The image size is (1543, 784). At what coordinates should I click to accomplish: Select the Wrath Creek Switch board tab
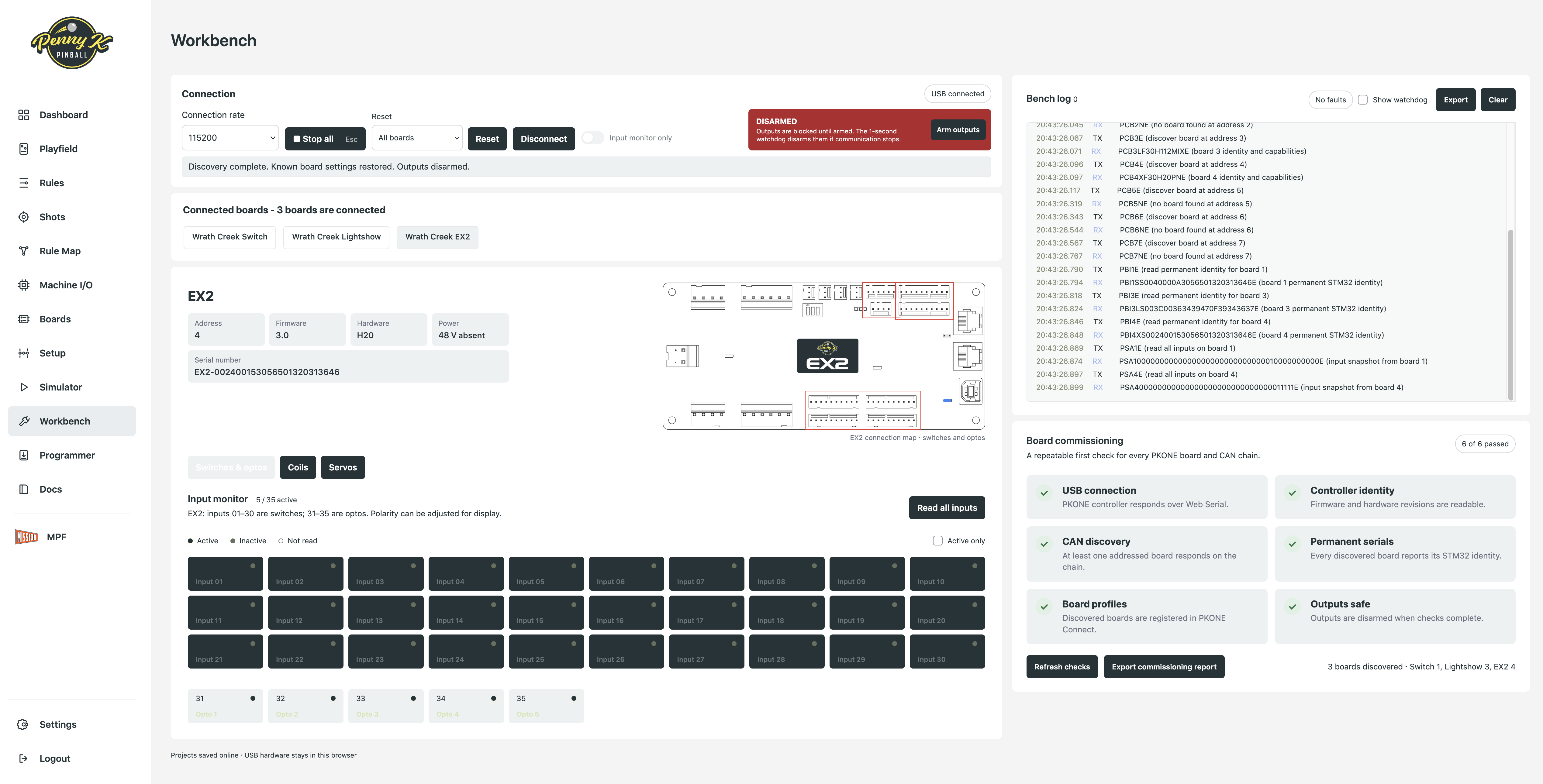click(x=230, y=237)
